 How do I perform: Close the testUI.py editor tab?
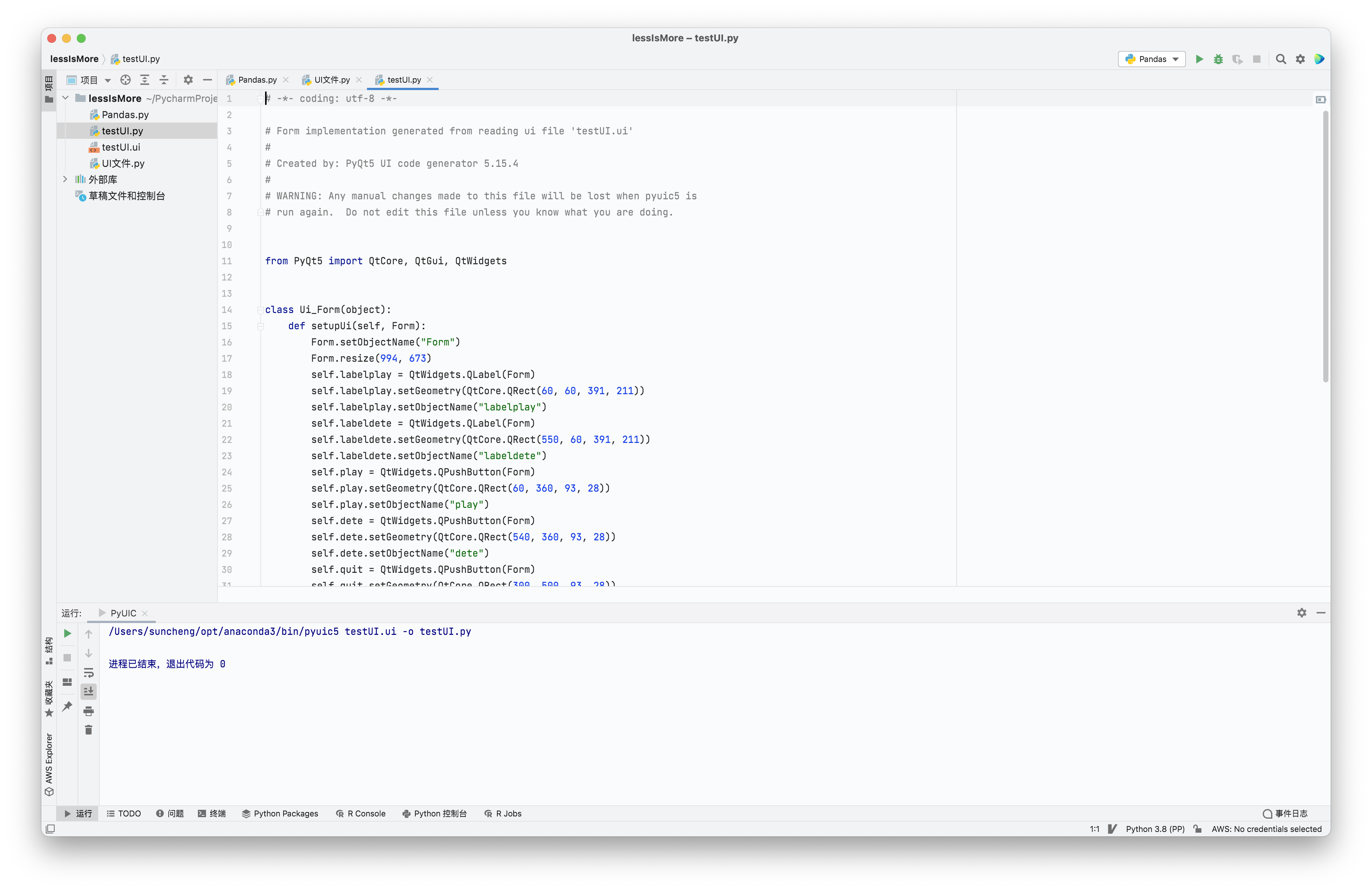429,79
